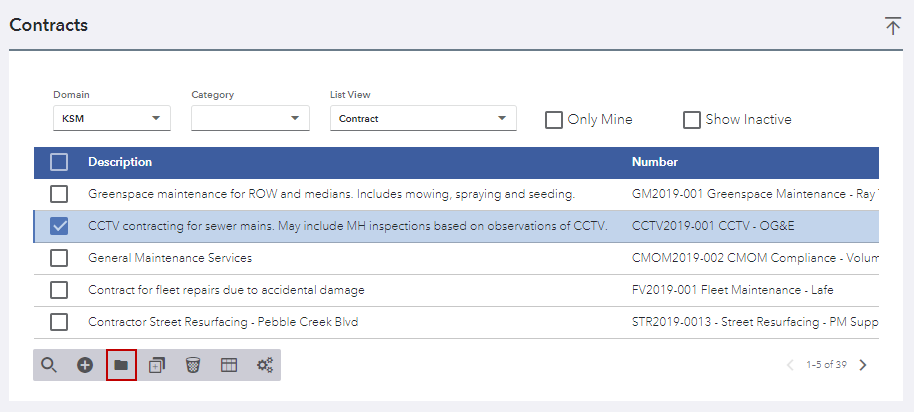Click the copy contract icon

tap(157, 365)
